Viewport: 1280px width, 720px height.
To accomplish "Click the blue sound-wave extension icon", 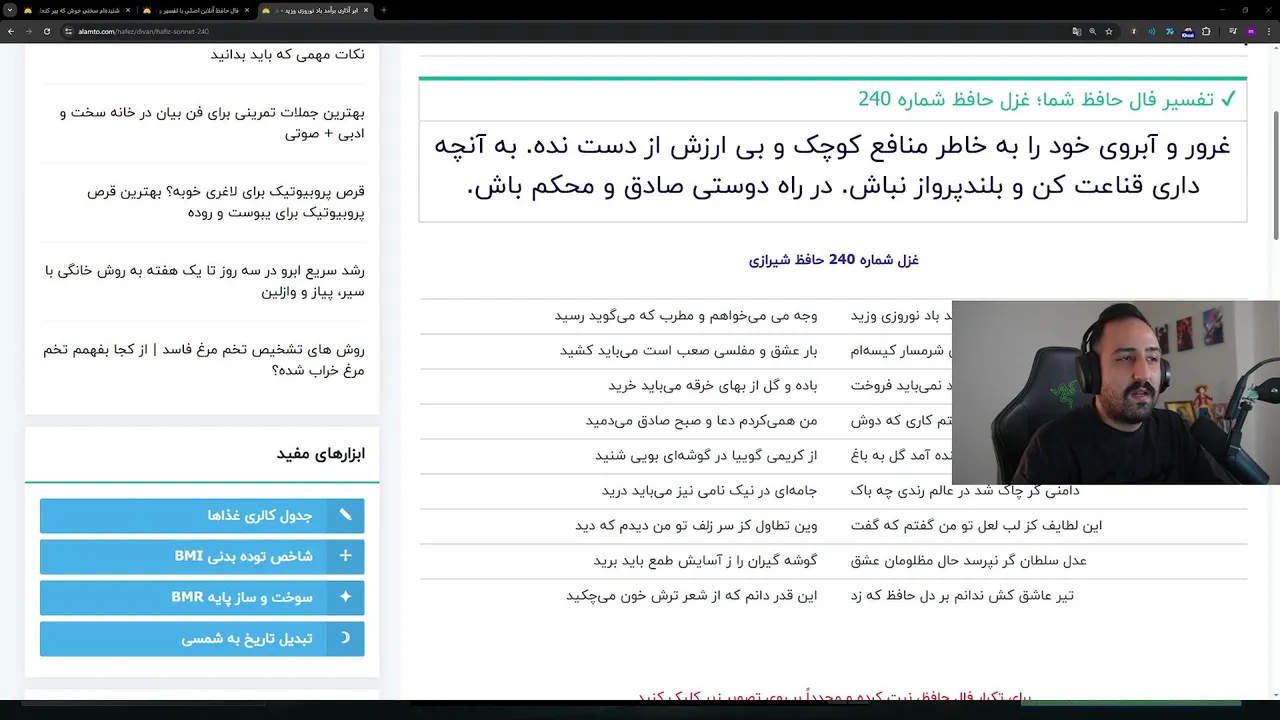I will 1151,31.
